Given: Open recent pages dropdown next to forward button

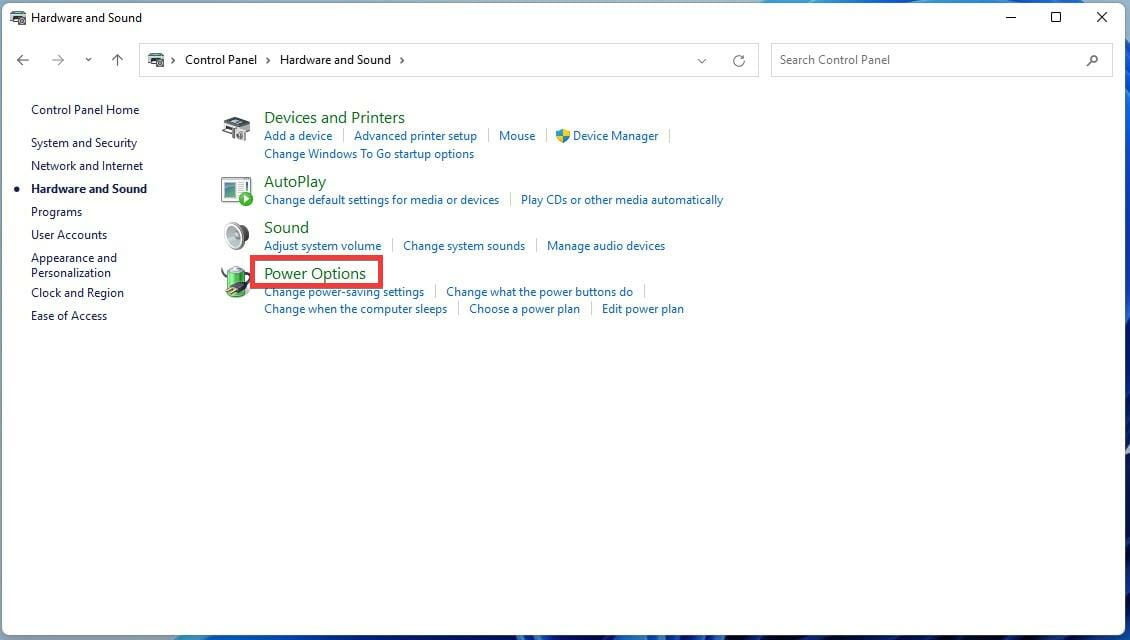Looking at the screenshot, I should pyautogui.click(x=88, y=60).
